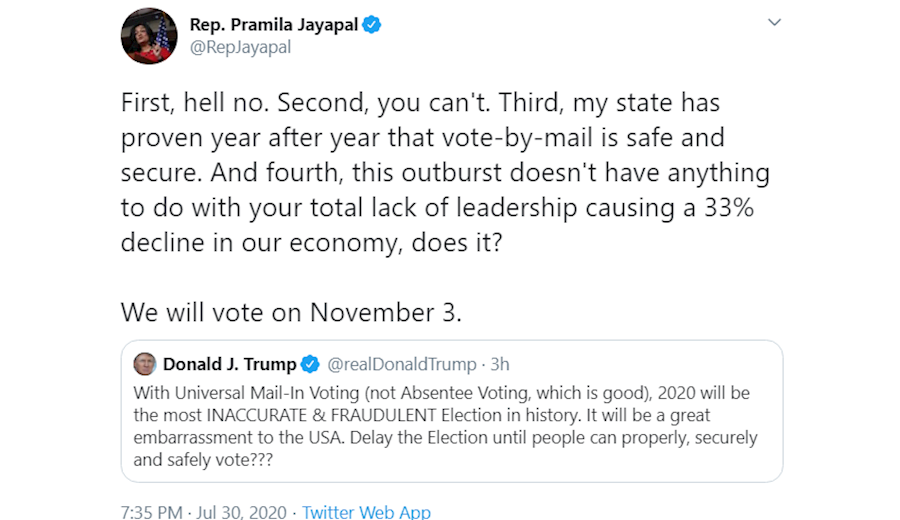
Task: Open the Rep. Pramila Jayapal display name
Action: 273,26
